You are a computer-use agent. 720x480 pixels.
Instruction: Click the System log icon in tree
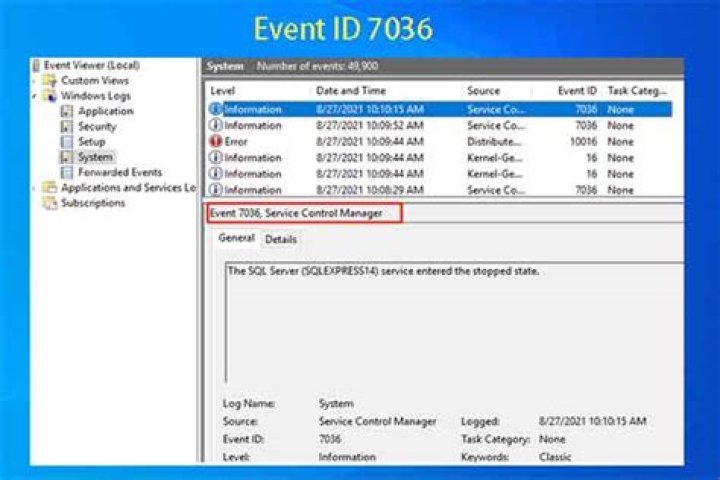click(x=67, y=157)
